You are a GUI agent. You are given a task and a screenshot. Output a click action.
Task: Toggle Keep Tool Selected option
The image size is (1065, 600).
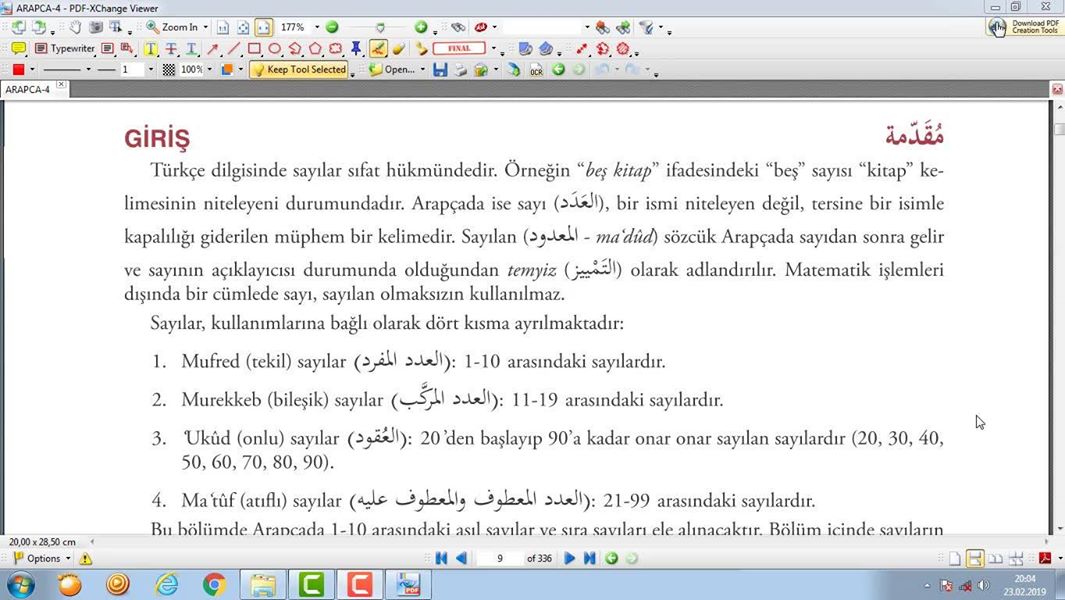(299, 69)
